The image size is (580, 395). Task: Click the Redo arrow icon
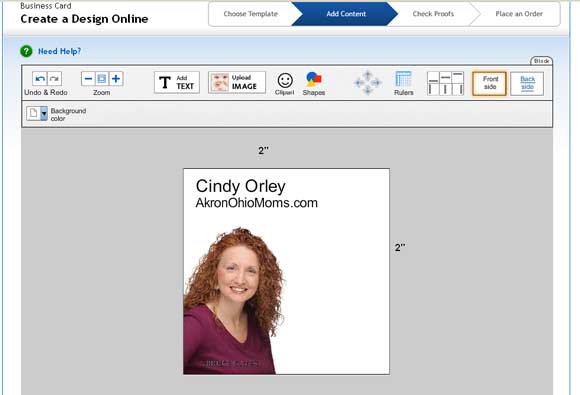[x=54, y=79]
